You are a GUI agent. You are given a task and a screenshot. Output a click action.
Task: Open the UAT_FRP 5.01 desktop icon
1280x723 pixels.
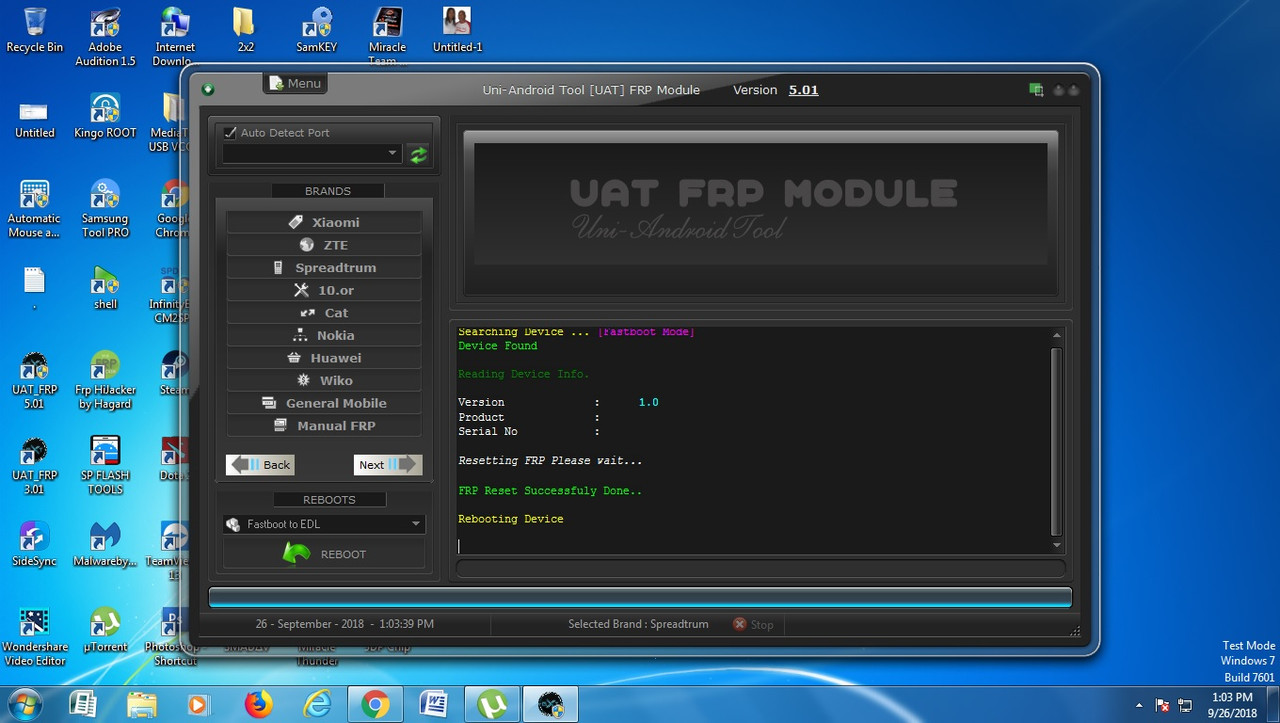[34, 382]
